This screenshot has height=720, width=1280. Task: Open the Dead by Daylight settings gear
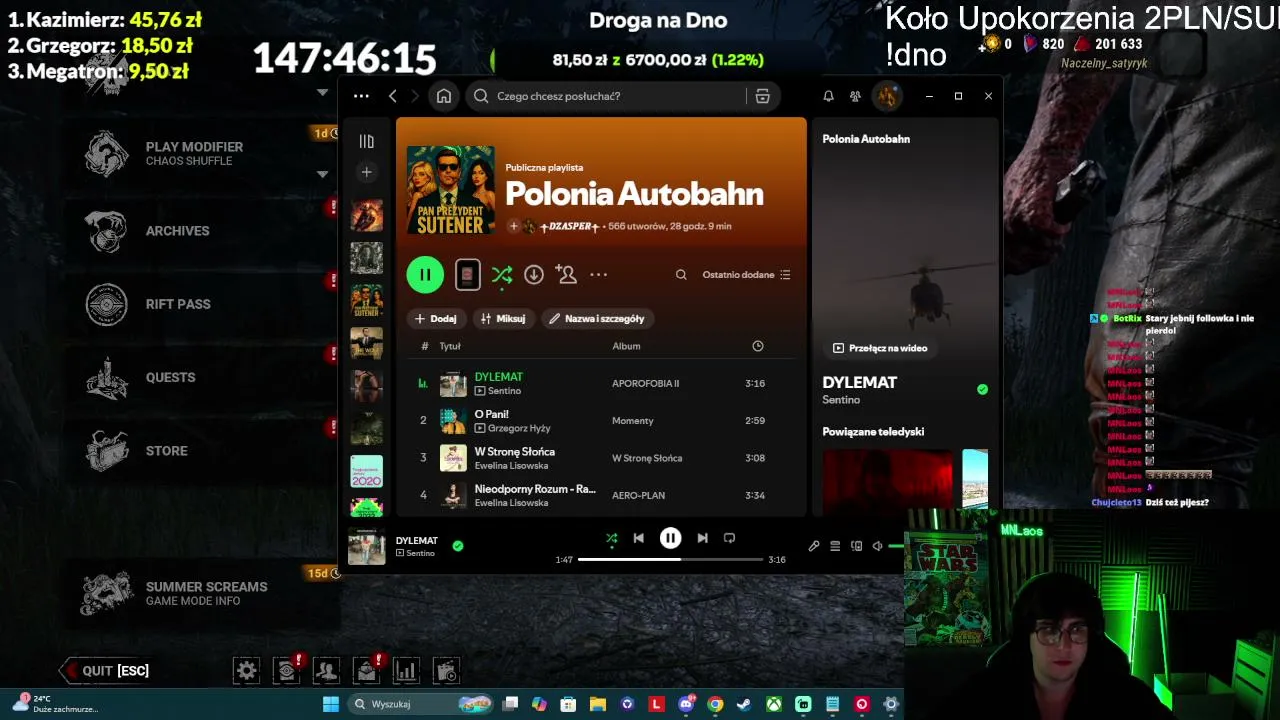coord(246,670)
